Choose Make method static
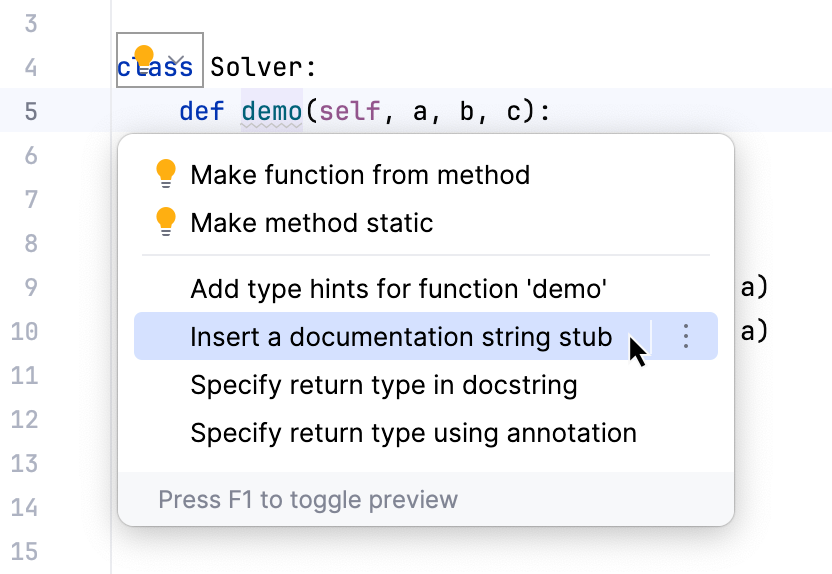This screenshot has width=832, height=574. pos(311,223)
